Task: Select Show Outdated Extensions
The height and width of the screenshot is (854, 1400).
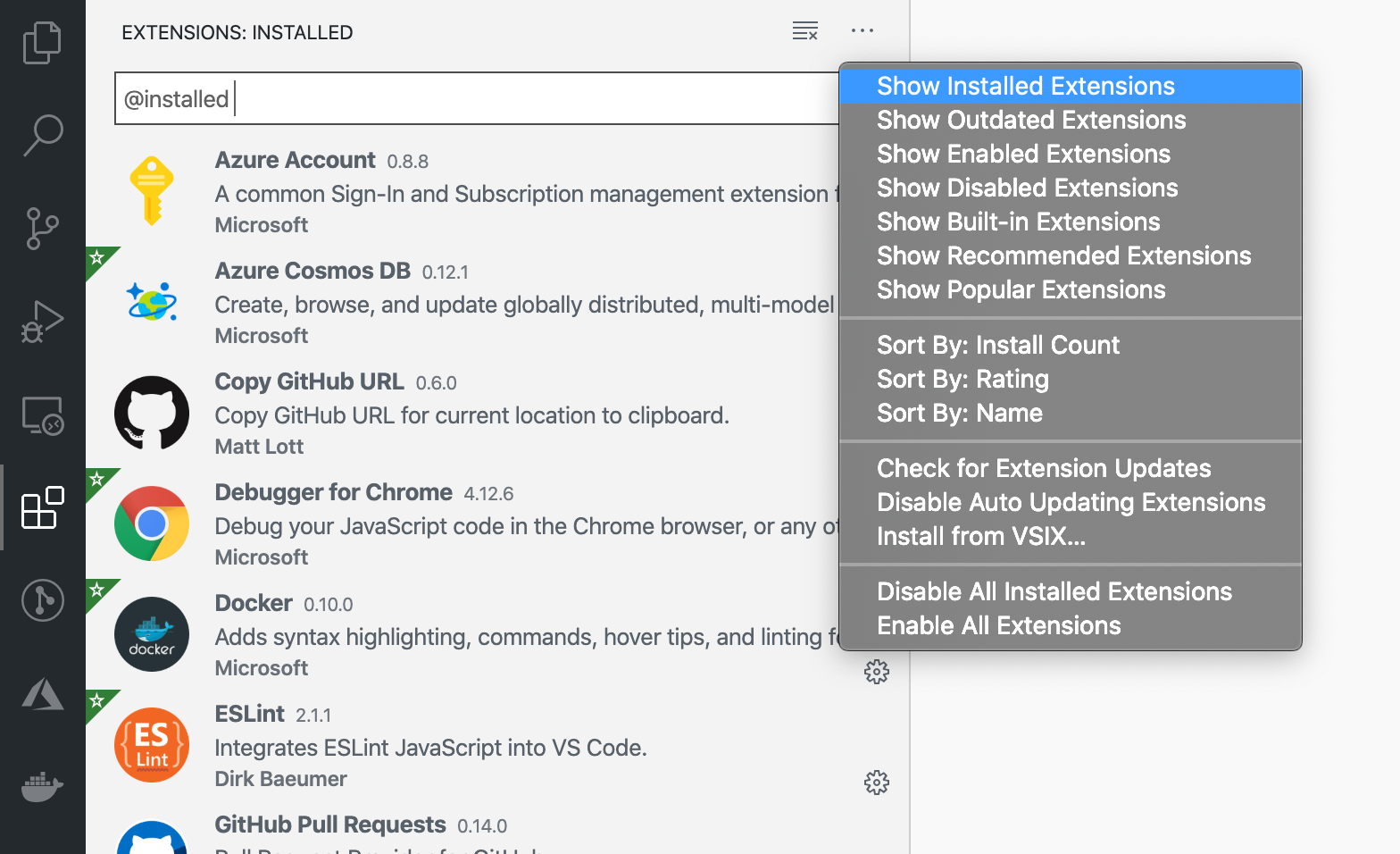Action: [x=1031, y=120]
